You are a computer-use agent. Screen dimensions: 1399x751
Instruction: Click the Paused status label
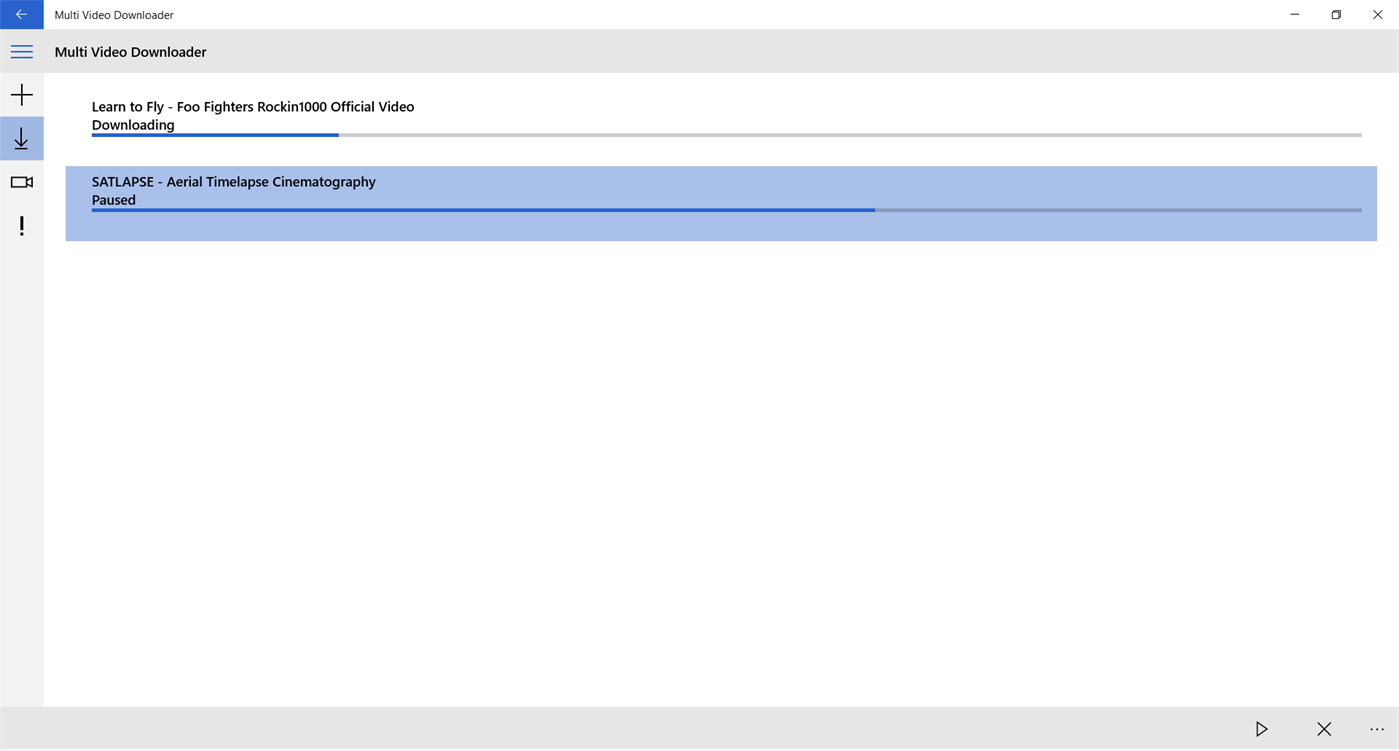(x=113, y=199)
